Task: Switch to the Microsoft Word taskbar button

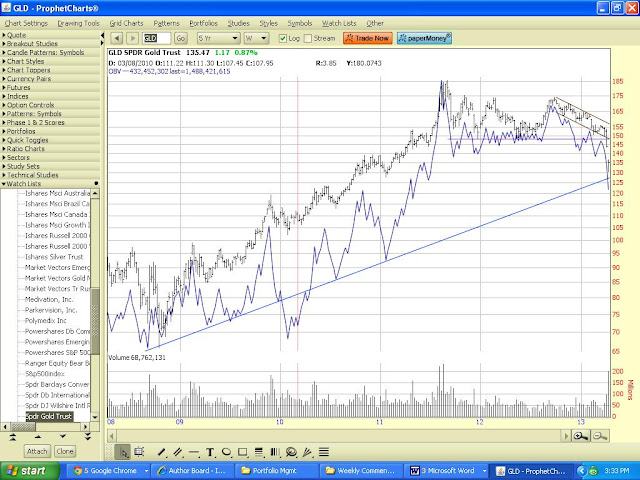Action: (448, 471)
